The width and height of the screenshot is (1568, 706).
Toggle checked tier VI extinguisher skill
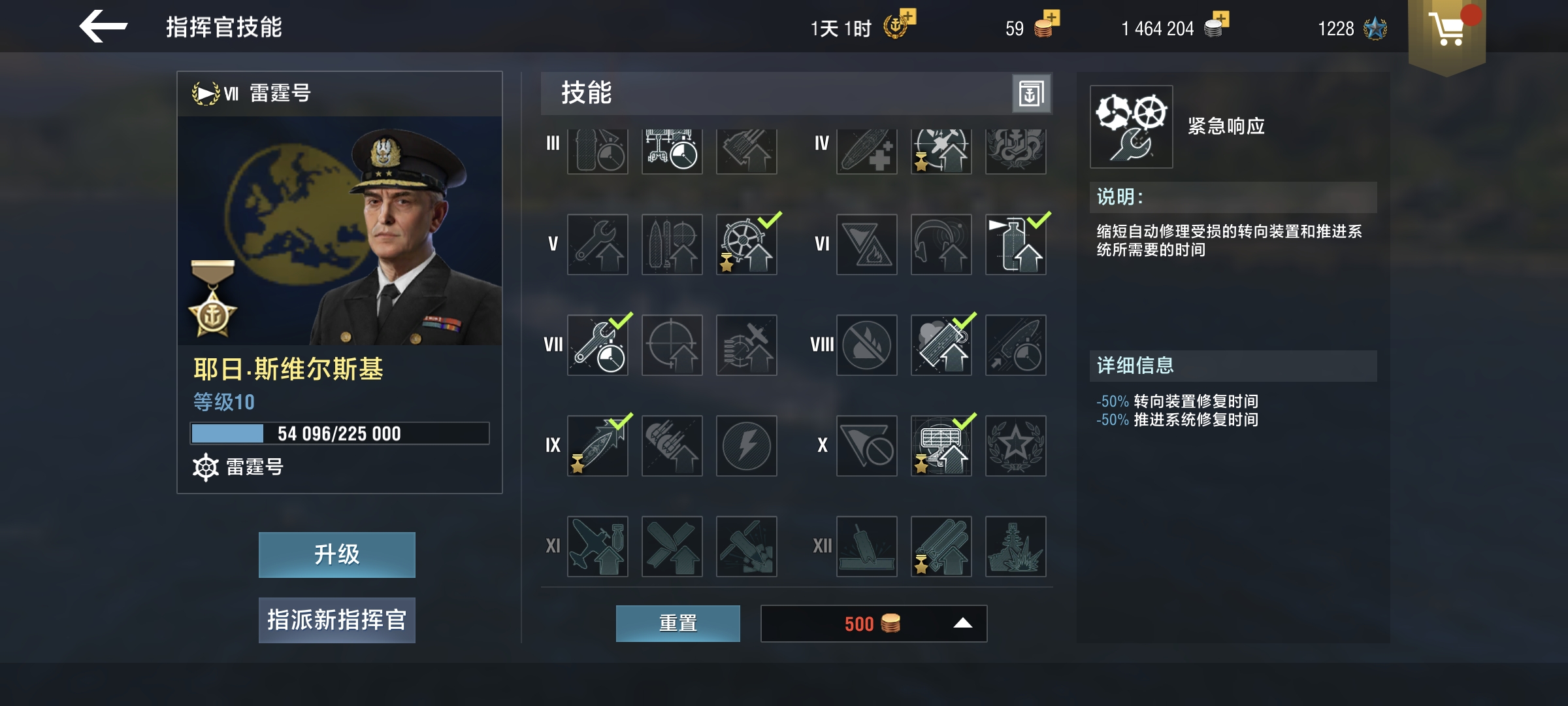point(1015,244)
